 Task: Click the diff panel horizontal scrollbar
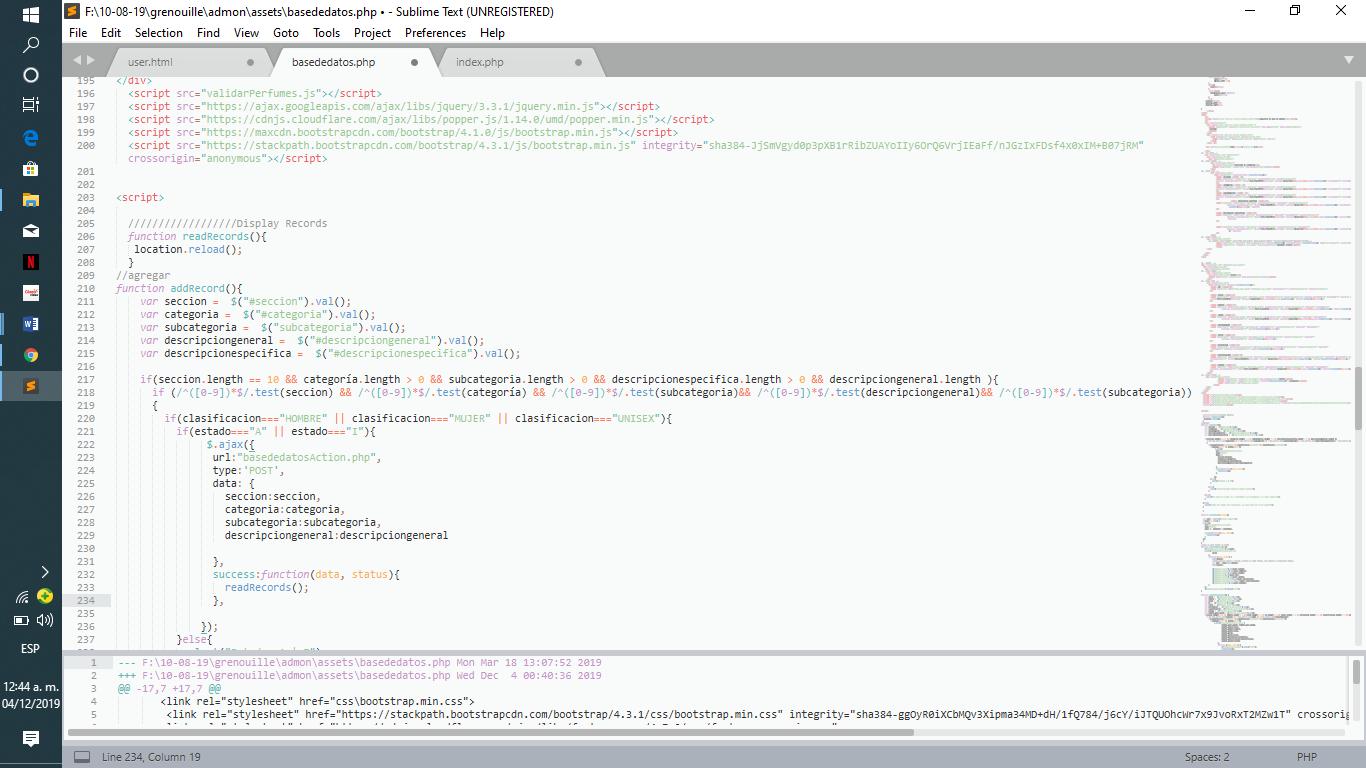click(x=489, y=732)
